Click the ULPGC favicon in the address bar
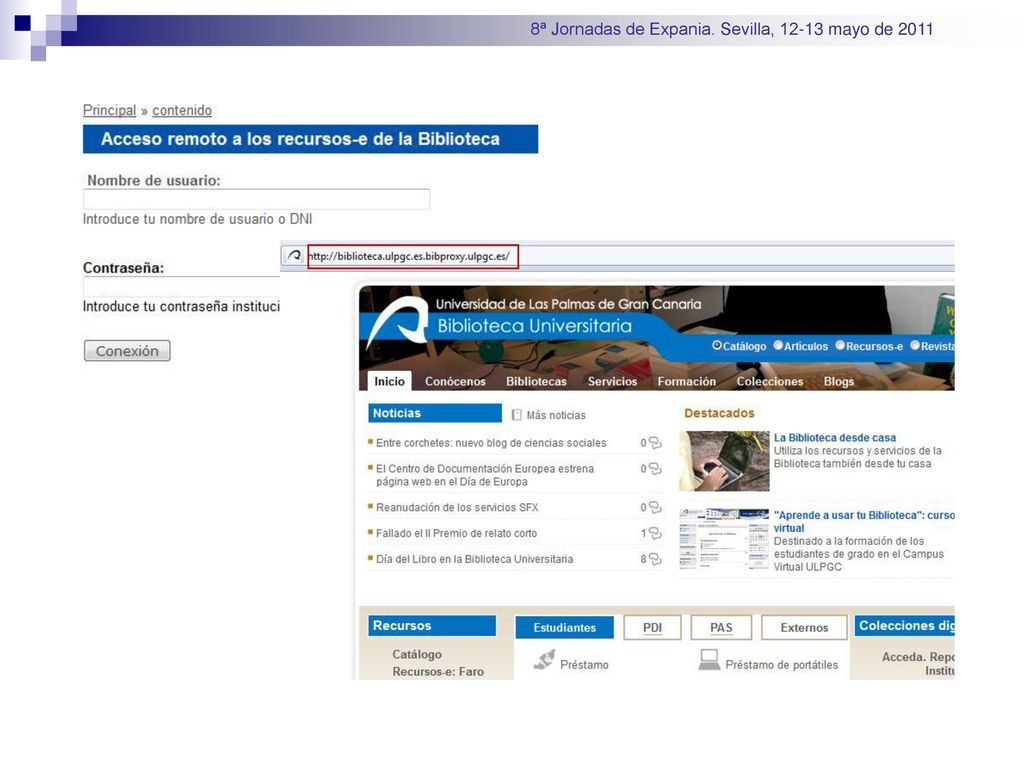The width and height of the screenshot is (1024, 768). click(x=295, y=255)
